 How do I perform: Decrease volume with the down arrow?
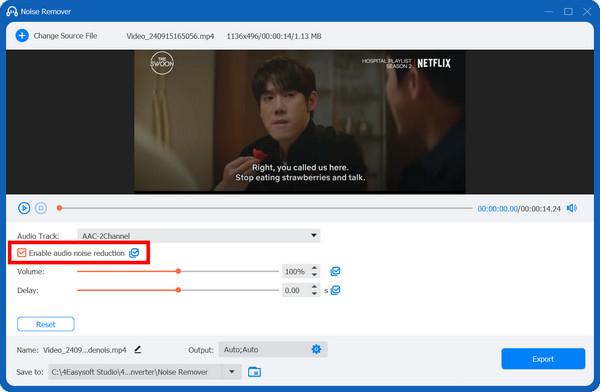point(314,275)
